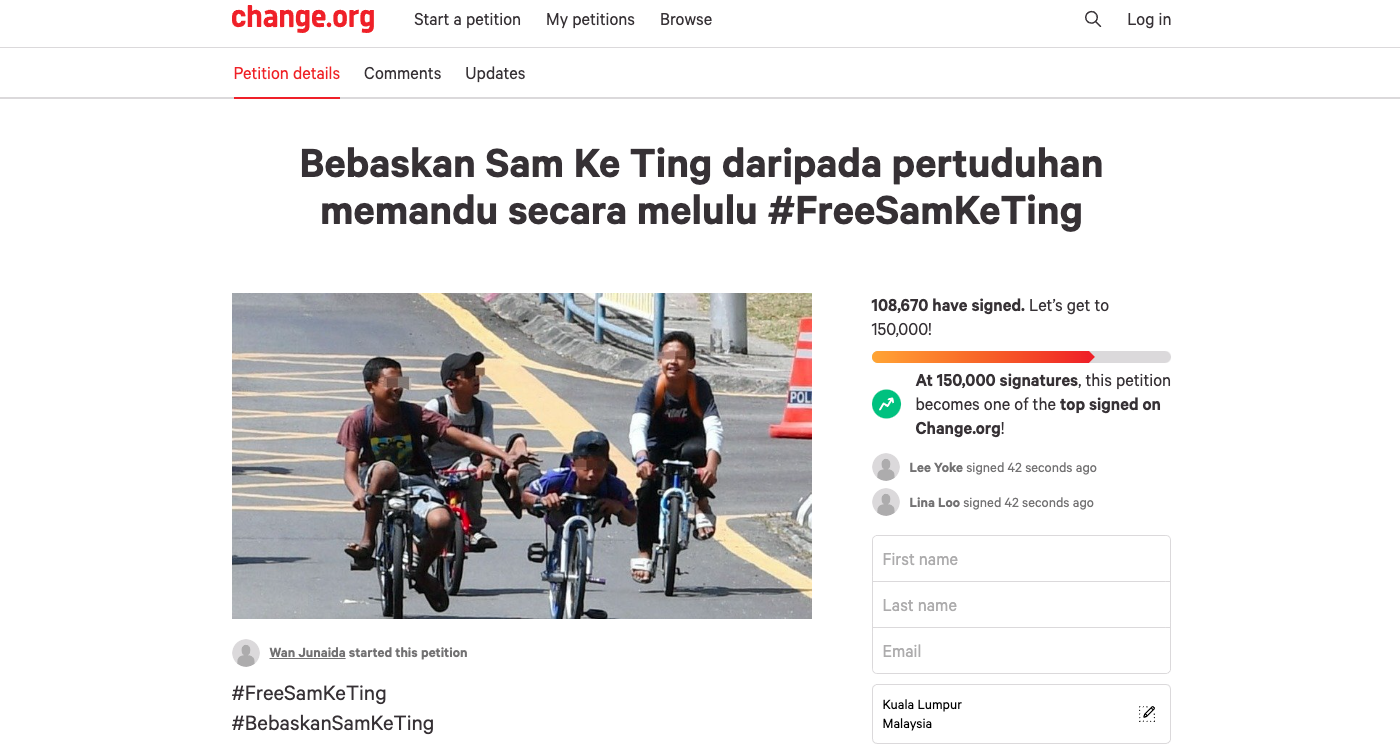This screenshot has width=1400, height=749.
Task: Focus the Last name field
Action: pos(1021,605)
